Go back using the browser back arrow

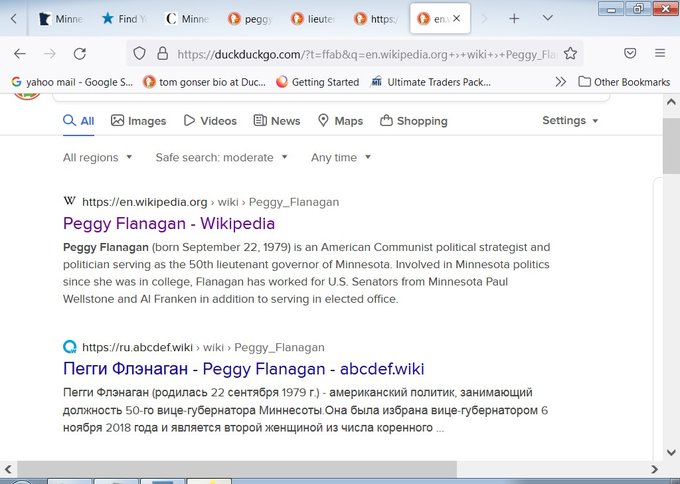point(20,54)
